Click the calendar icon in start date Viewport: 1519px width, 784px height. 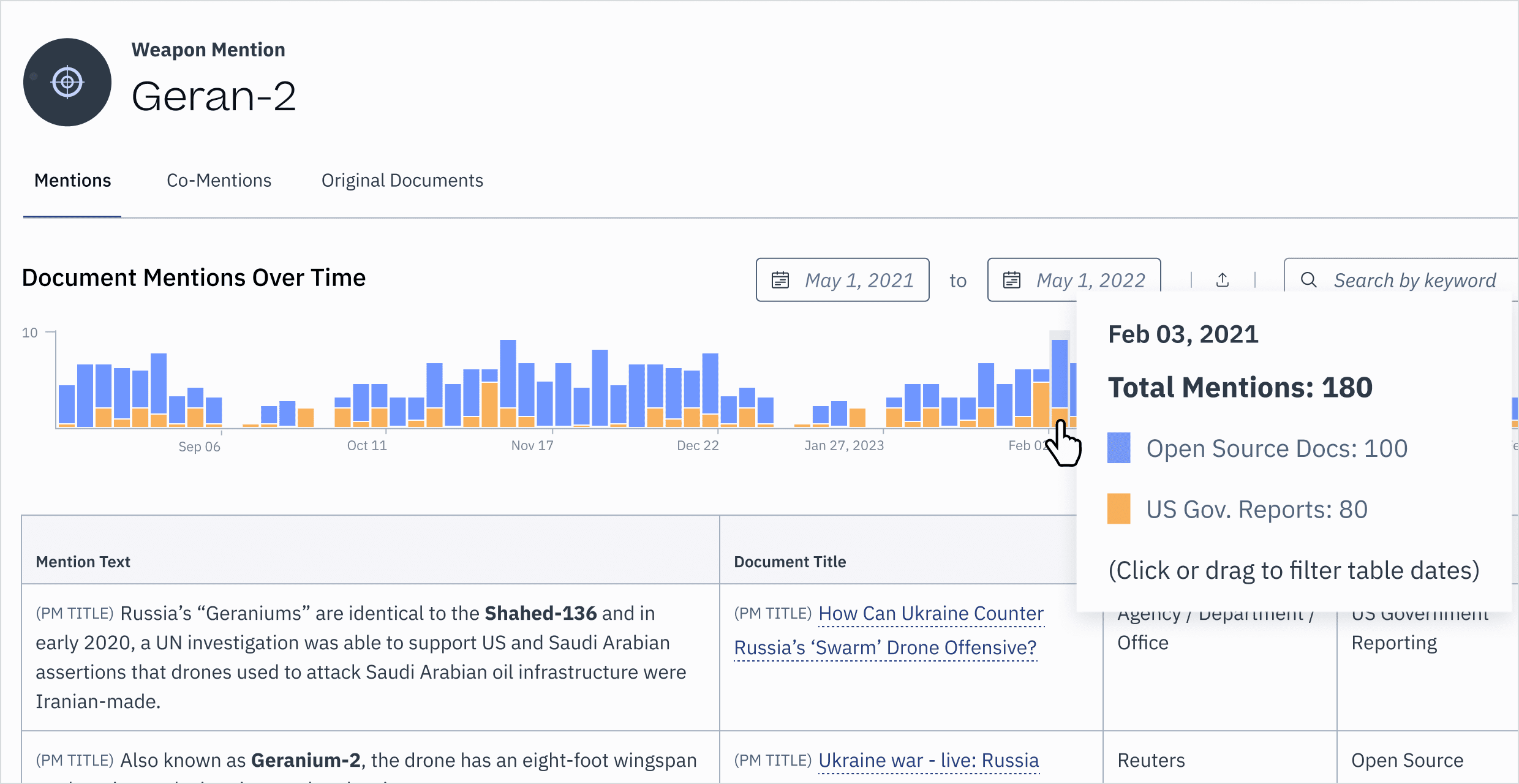coord(780,280)
